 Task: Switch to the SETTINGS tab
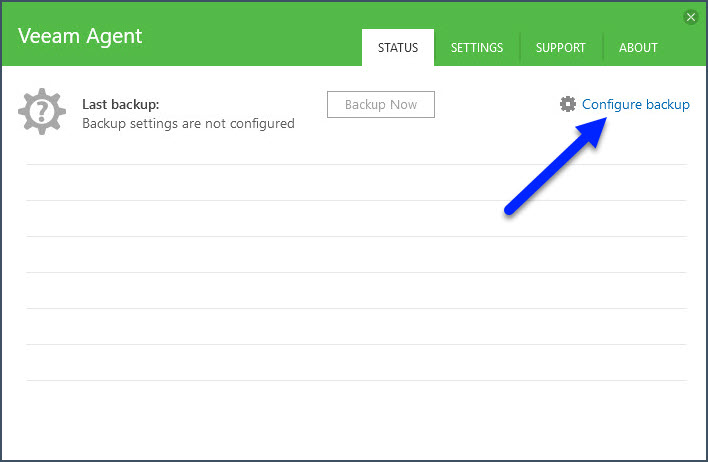tap(477, 47)
